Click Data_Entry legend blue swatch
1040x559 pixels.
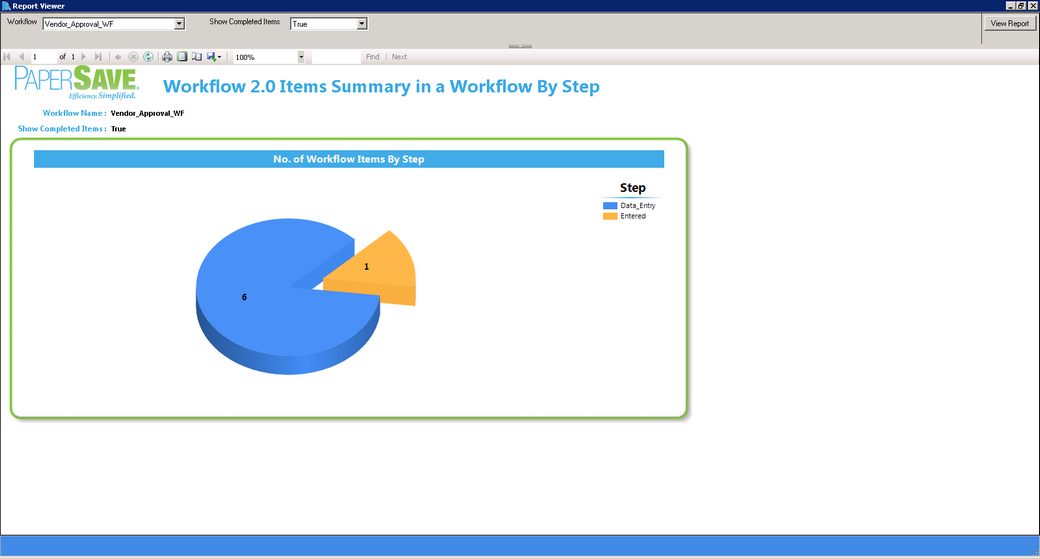coord(610,206)
